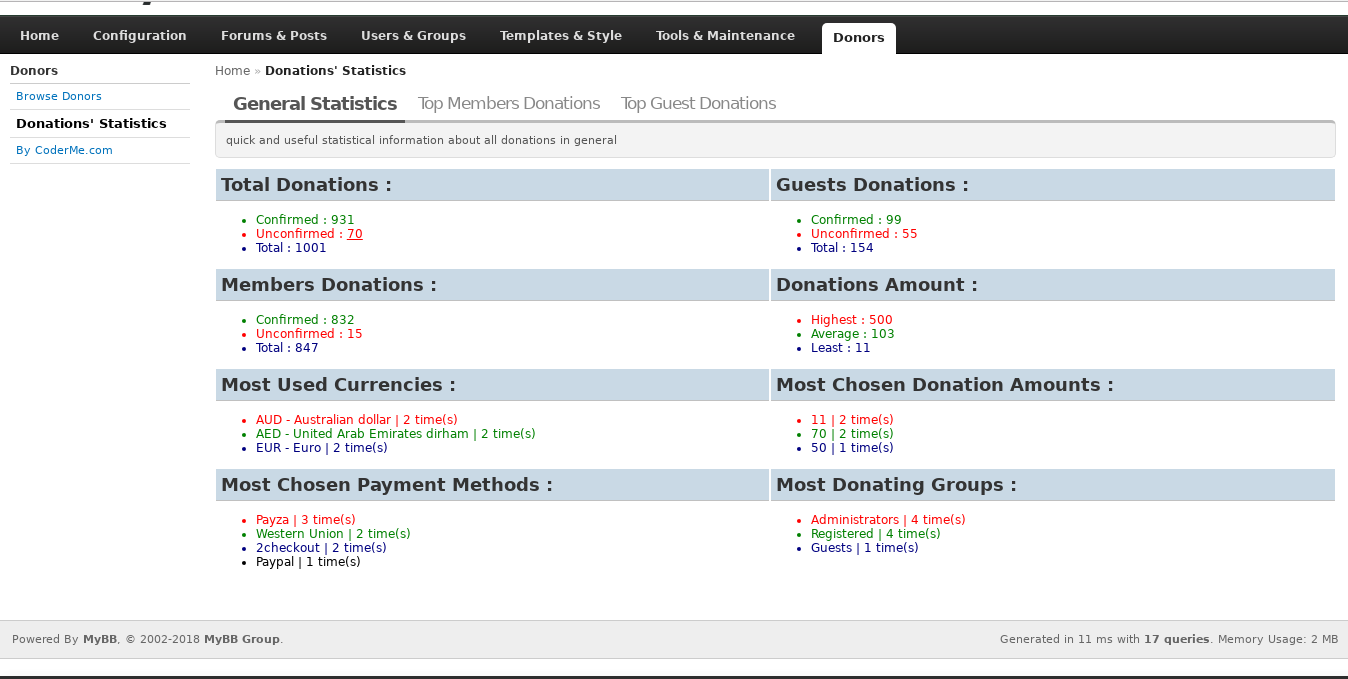Select Donations' Statistics sidebar item
Viewport: 1348px width, 679px height.
coord(91,124)
